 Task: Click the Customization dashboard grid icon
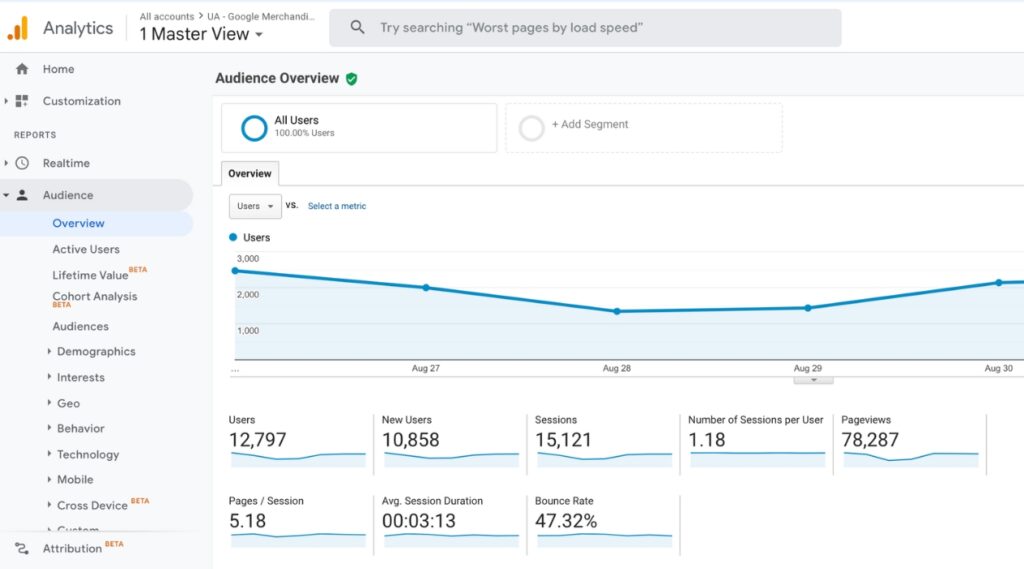point(22,101)
